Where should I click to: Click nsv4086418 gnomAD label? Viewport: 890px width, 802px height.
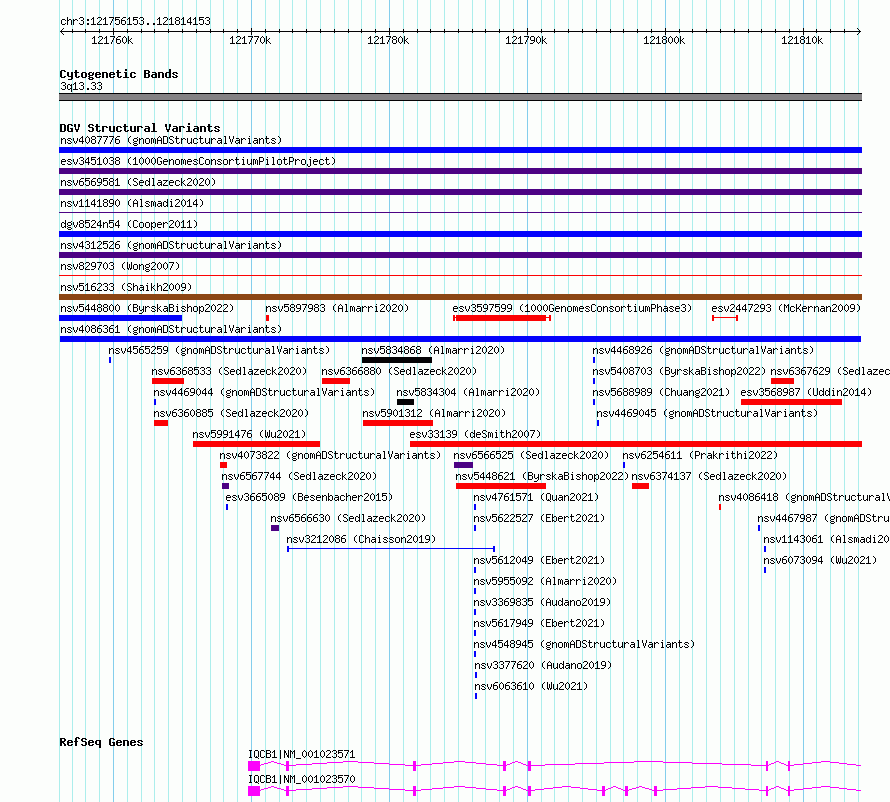[x=804, y=497]
